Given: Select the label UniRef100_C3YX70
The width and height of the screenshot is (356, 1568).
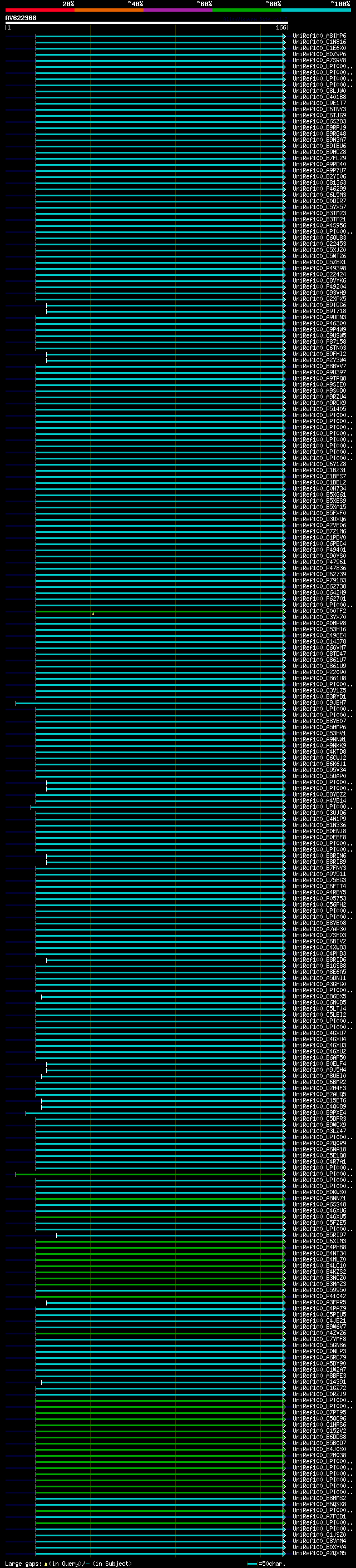Looking at the screenshot, I should coord(319,617).
